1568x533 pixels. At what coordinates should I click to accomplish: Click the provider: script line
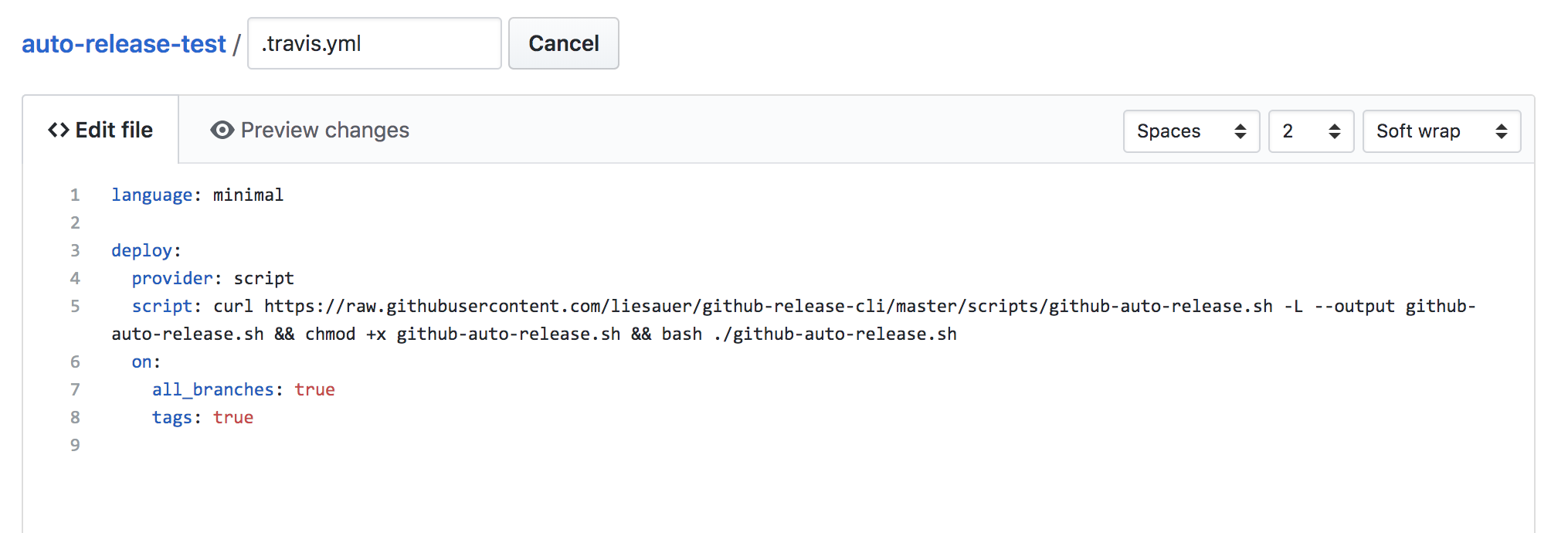click(212, 278)
